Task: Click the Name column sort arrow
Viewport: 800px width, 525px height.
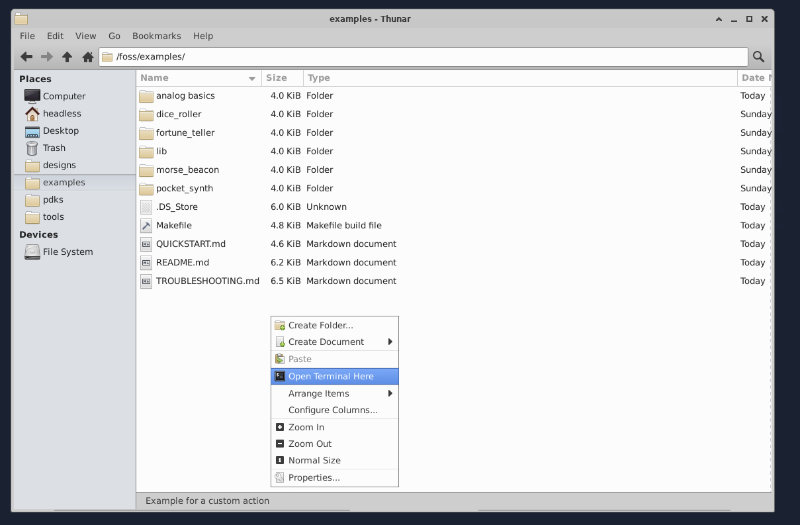Action: pyautogui.click(x=252, y=78)
